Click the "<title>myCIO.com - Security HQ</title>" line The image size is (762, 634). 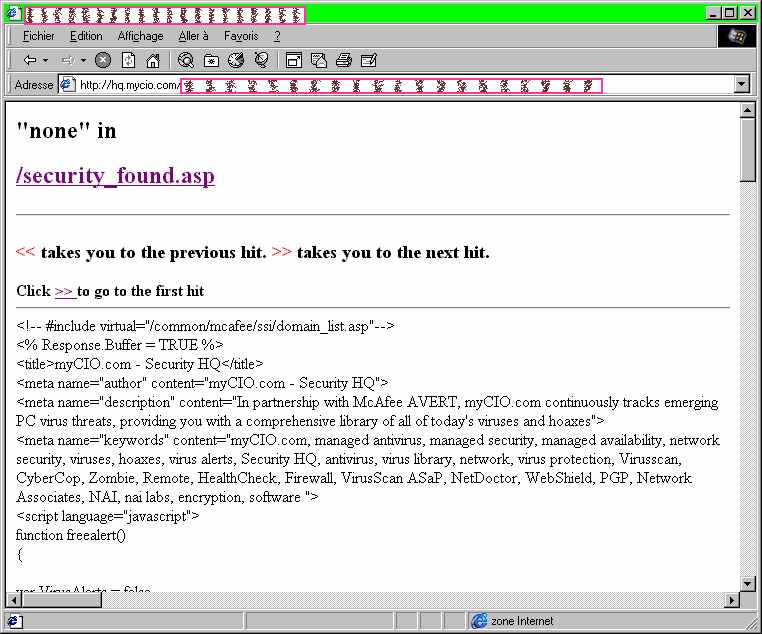tap(139, 364)
